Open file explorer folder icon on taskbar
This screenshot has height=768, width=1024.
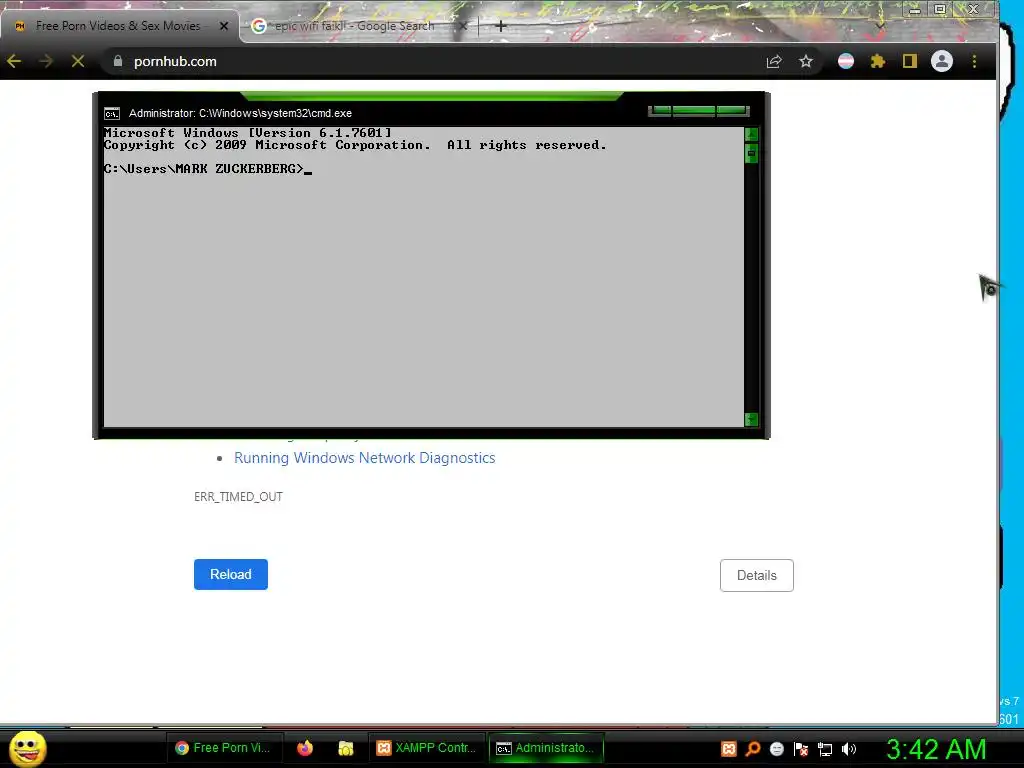[345, 748]
